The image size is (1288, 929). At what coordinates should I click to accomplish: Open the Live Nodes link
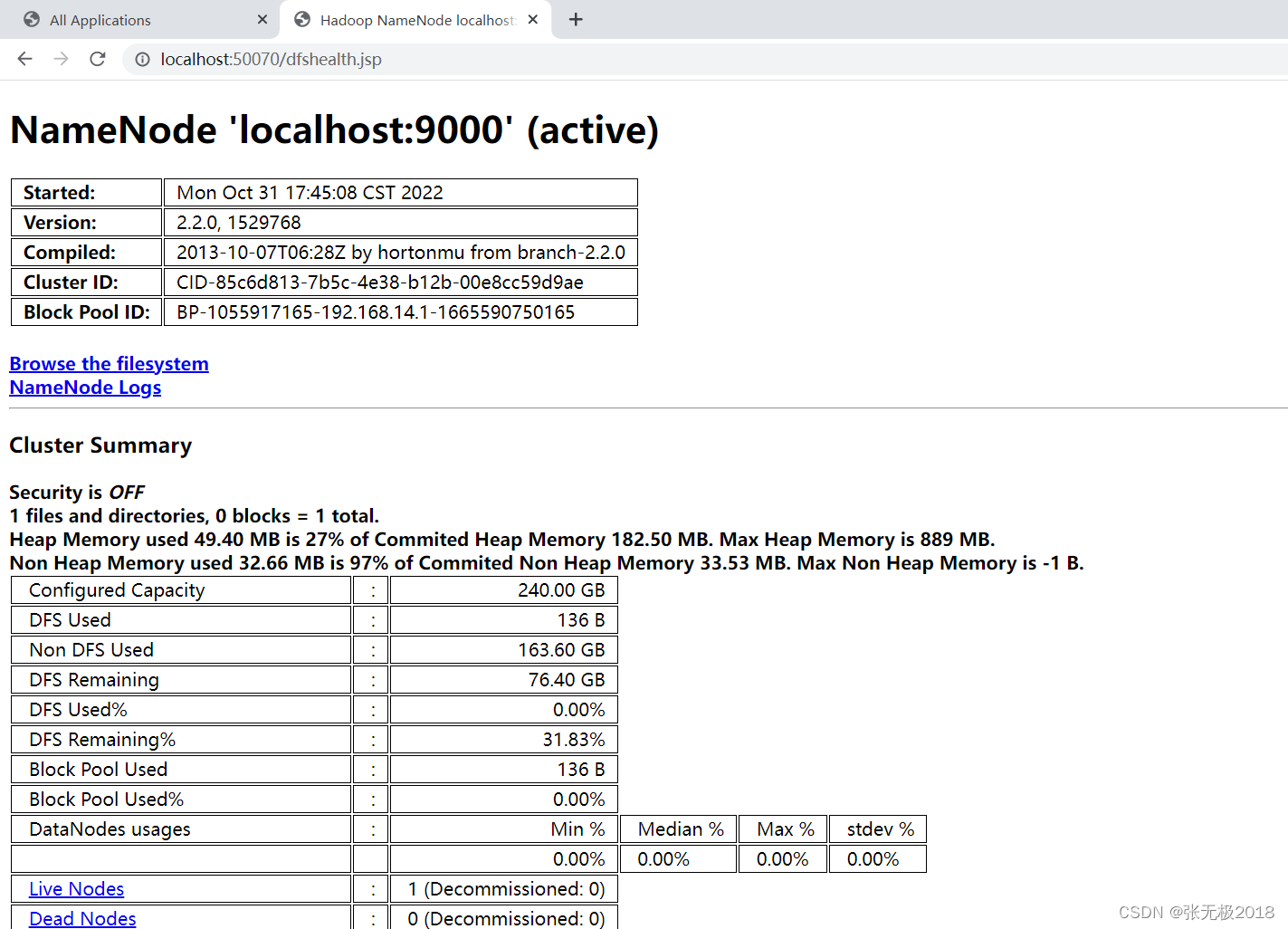(x=76, y=889)
